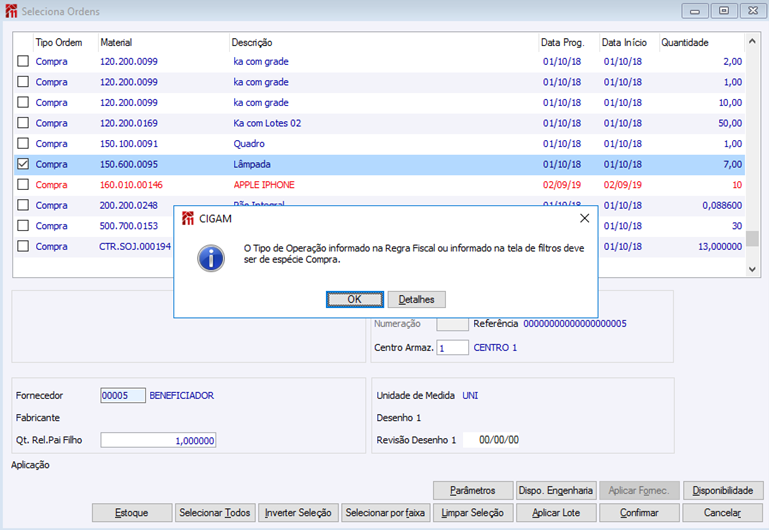Click the UNI unit of measure value
Viewport: 769px width, 530px height.
(470, 396)
